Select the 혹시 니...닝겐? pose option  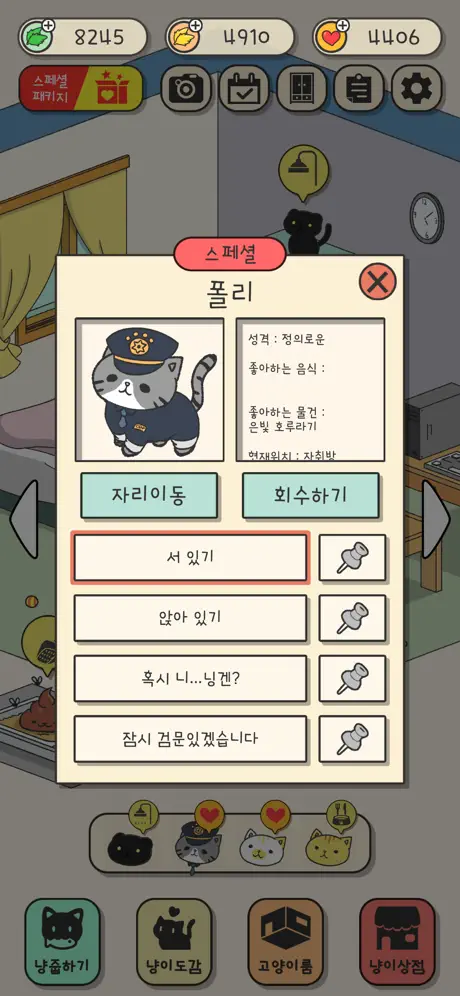pos(191,678)
